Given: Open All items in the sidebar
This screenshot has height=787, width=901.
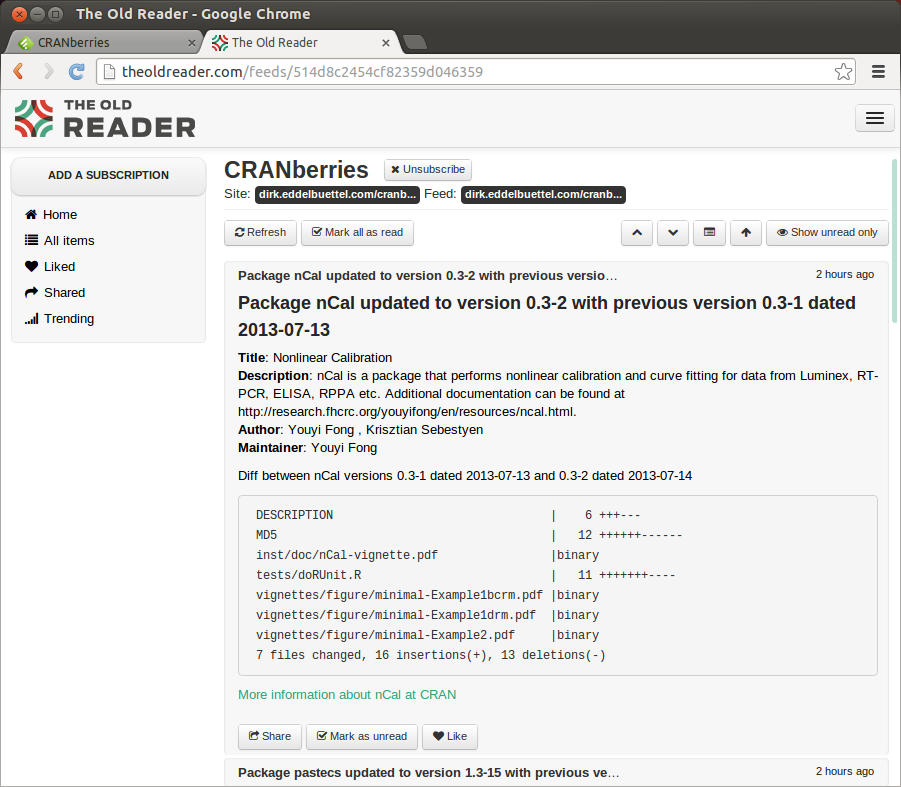Looking at the screenshot, I should [x=59, y=241].
